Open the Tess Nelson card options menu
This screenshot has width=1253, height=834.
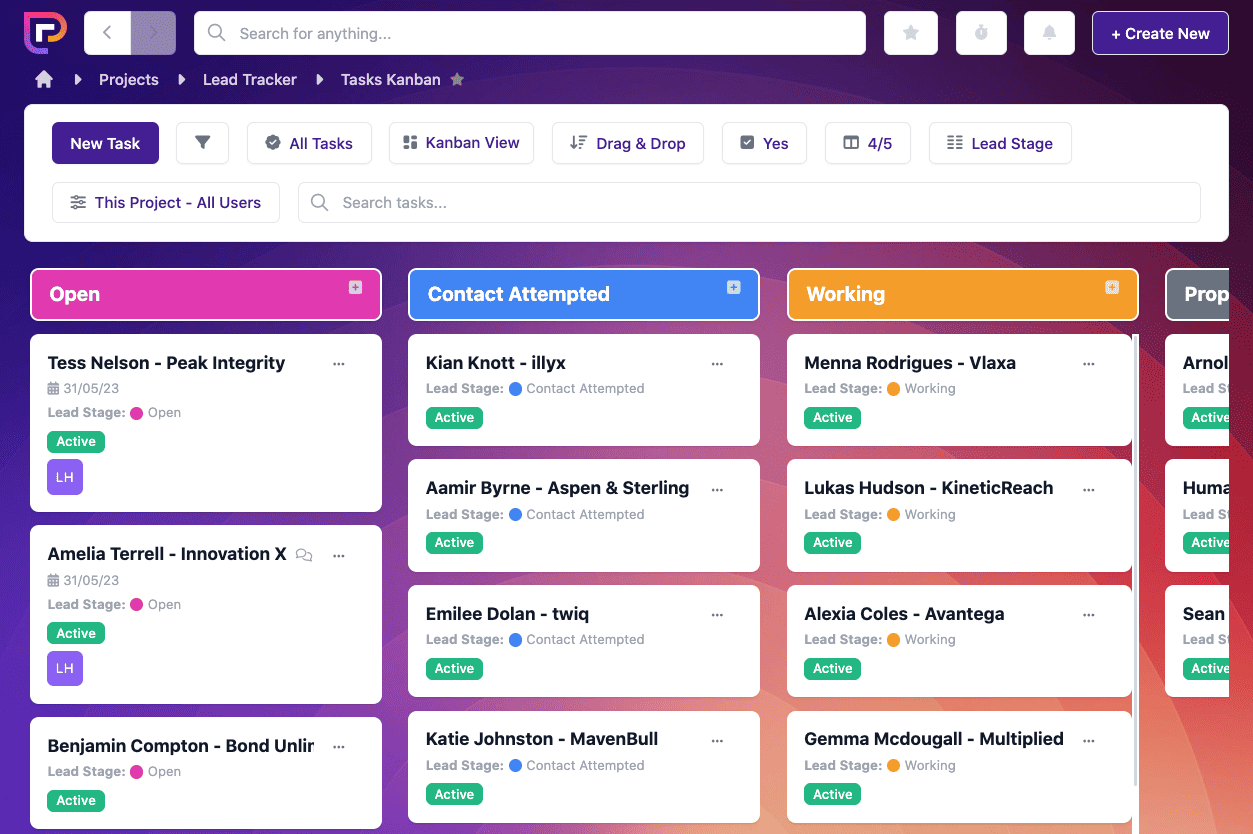click(339, 364)
